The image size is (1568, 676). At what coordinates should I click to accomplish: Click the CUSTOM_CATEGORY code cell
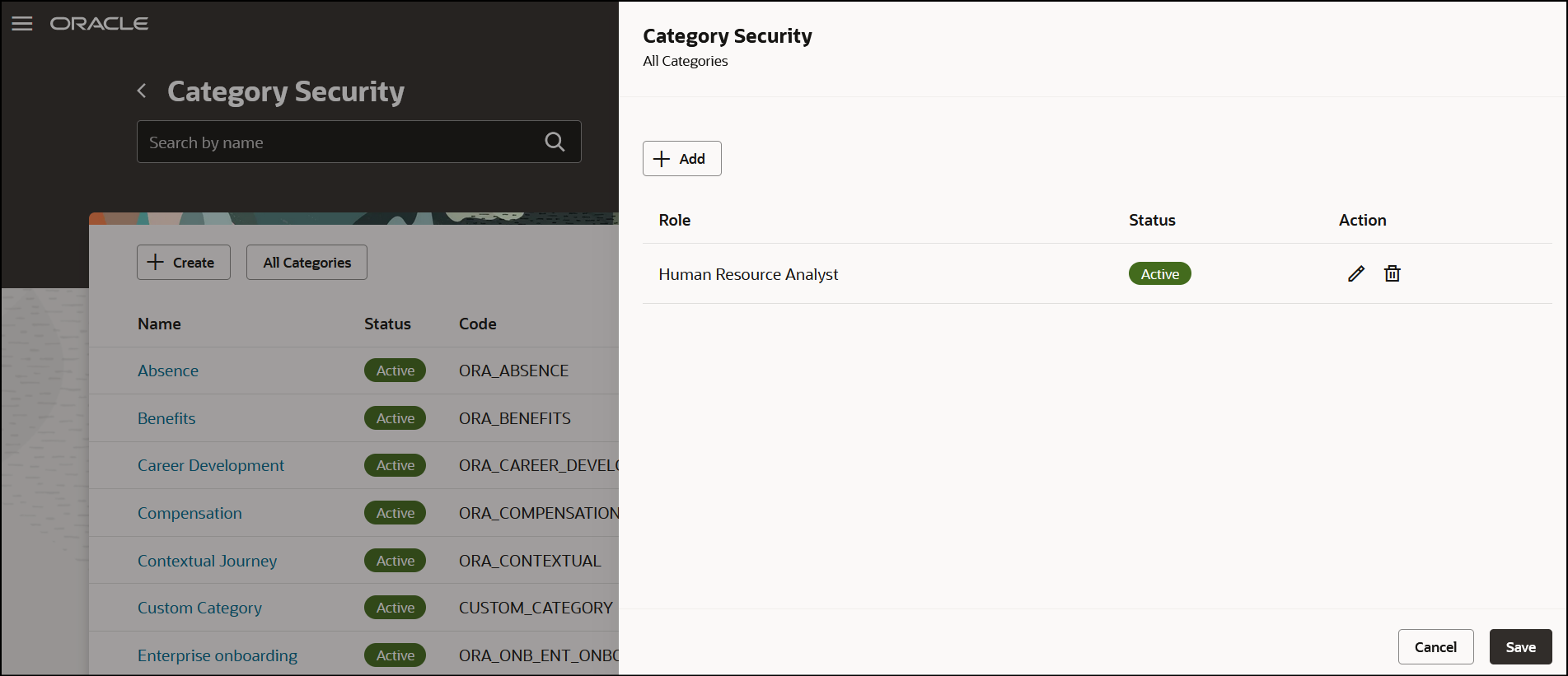(x=536, y=608)
